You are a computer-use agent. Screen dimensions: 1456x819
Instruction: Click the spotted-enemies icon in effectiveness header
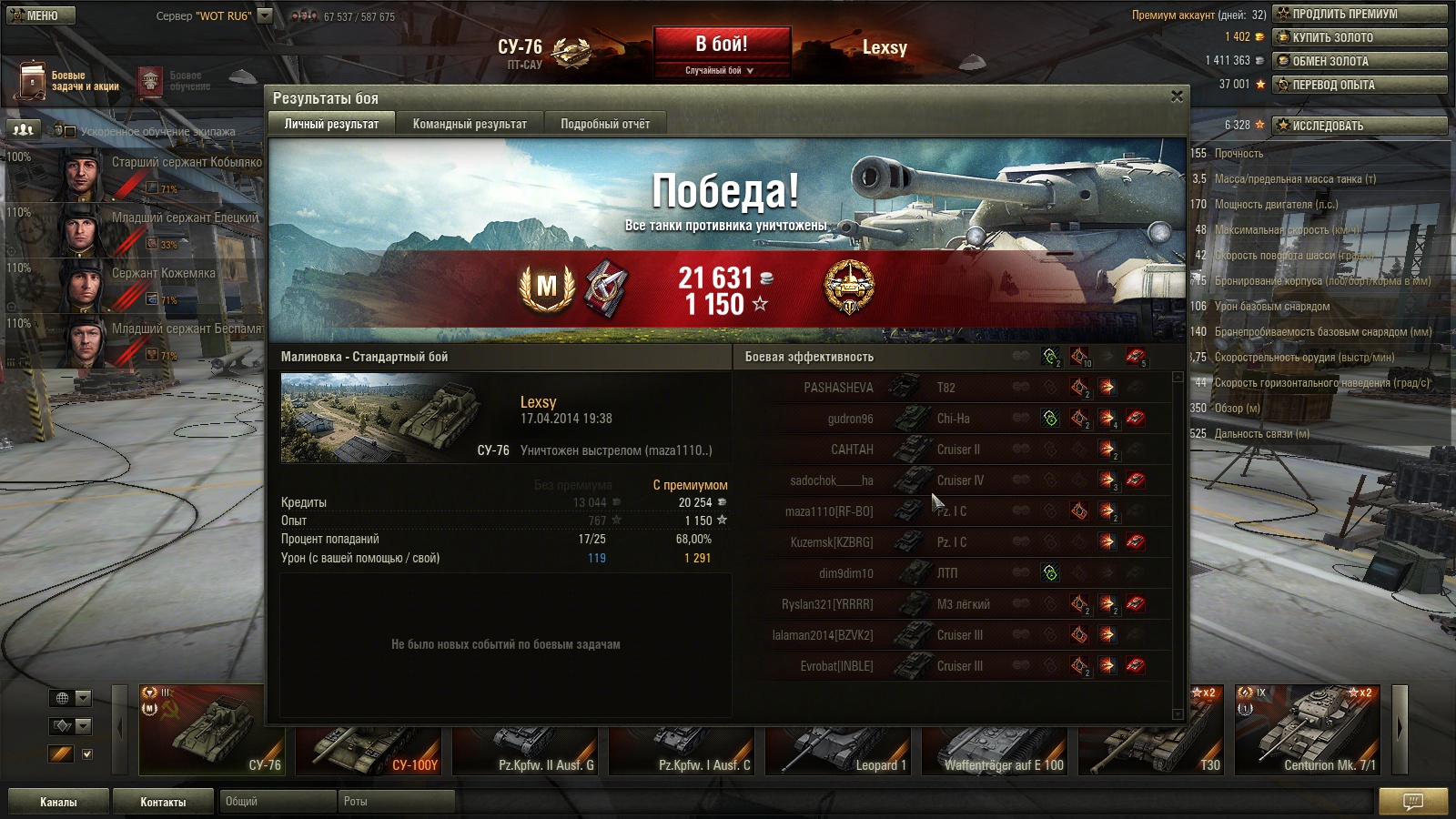(x=1050, y=357)
